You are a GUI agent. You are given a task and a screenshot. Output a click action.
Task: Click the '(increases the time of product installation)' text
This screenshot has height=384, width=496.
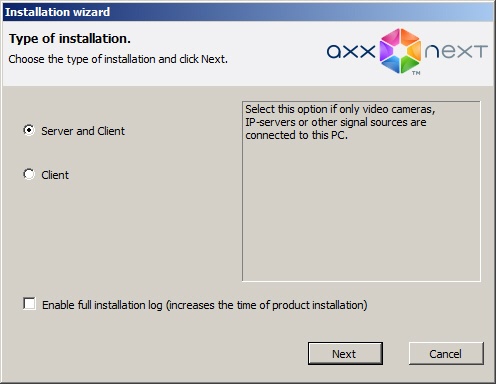[266, 305]
